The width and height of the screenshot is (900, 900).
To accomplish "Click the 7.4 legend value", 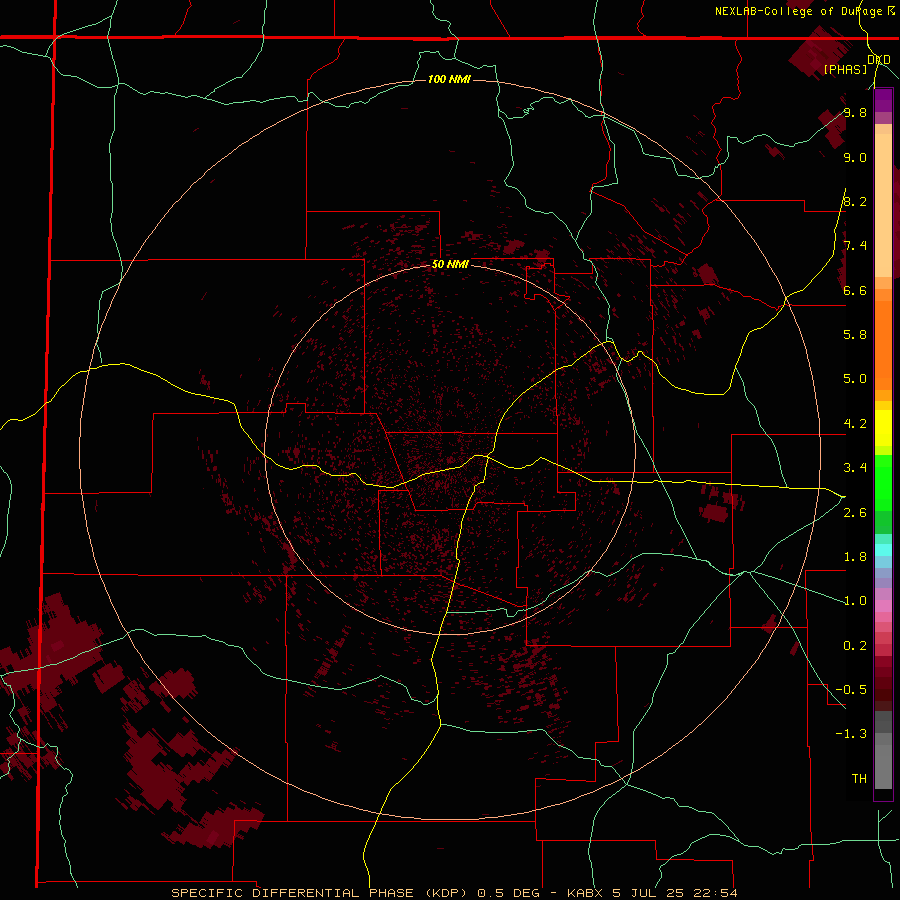I will [855, 246].
